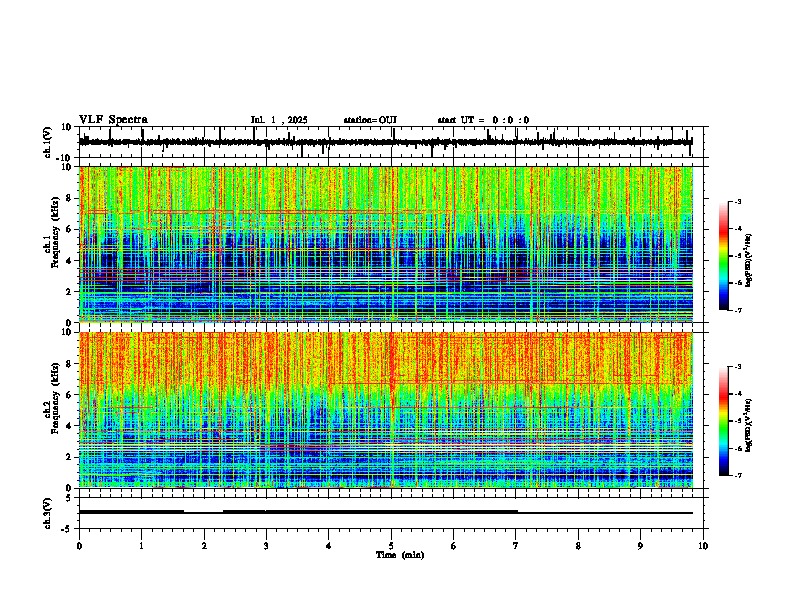Click the "6" kHz tick on ch.2 frequency axis

coord(70,395)
